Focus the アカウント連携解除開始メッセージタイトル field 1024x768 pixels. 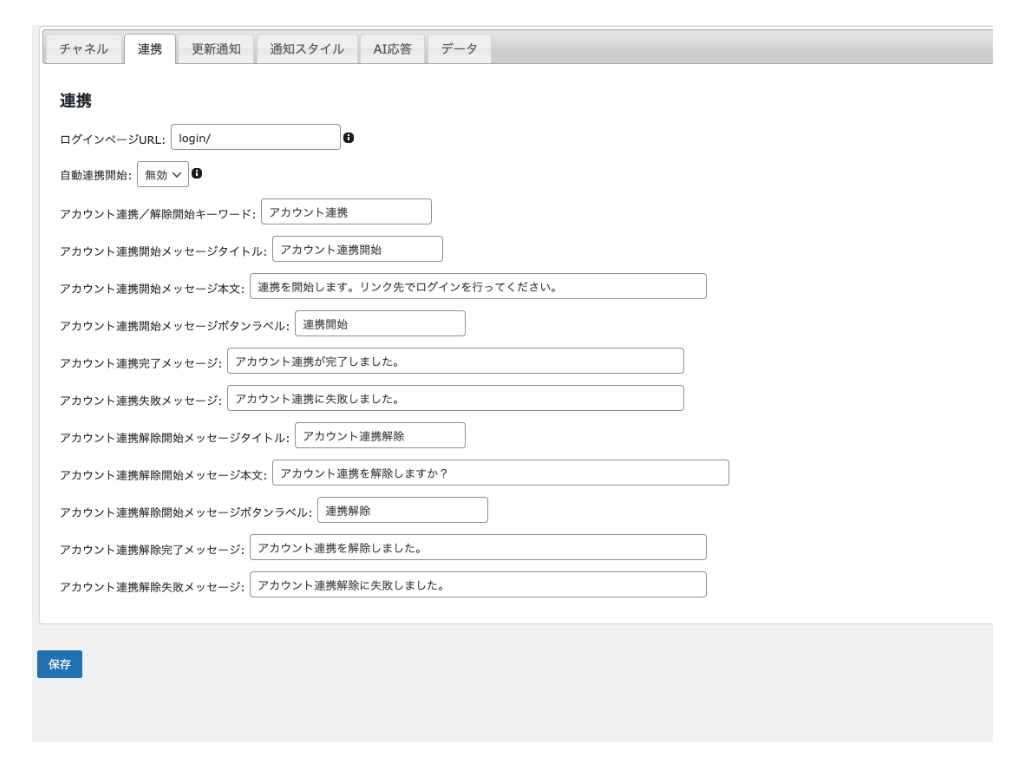(x=380, y=435)
